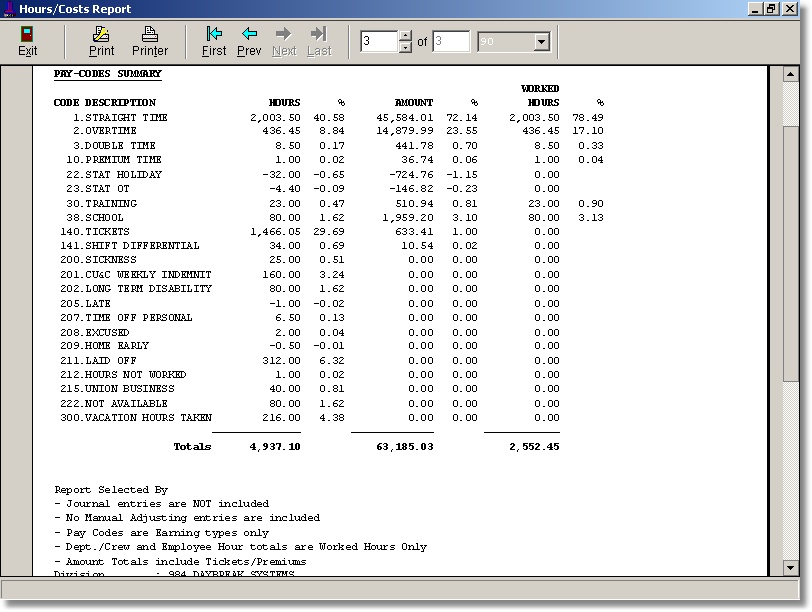Select the 200.SICKNESS row label
This screenshot has height=612, width=812.
click(x=98, y=259)
